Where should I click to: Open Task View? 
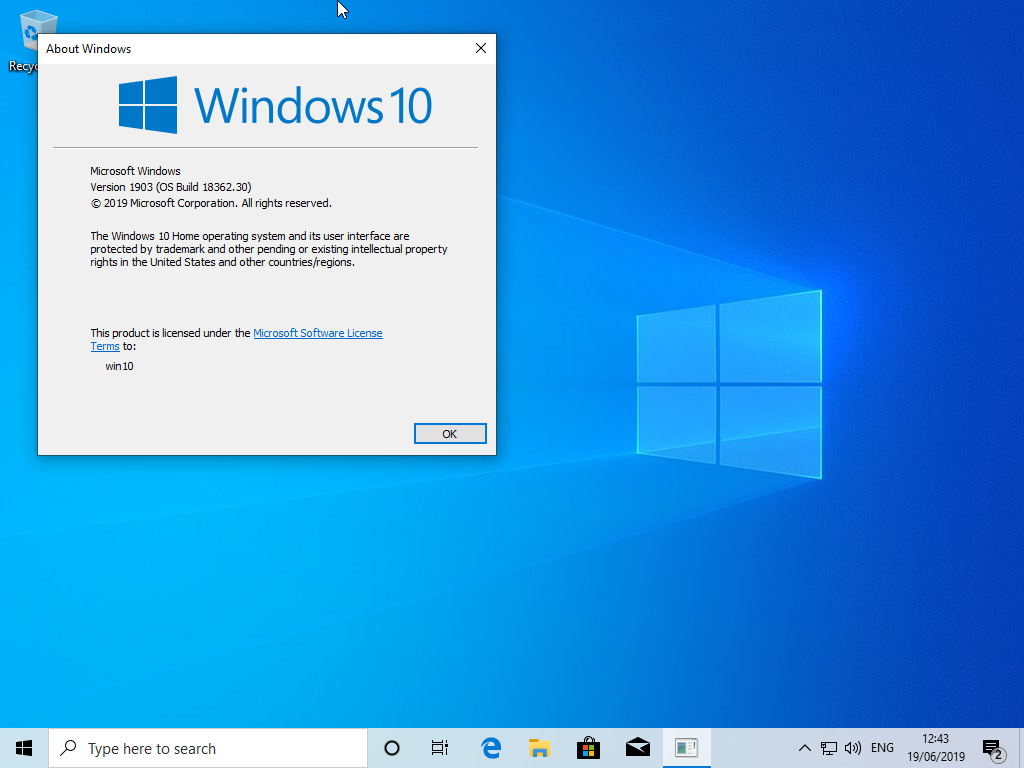pyautogui.click(x=440, y=748)
